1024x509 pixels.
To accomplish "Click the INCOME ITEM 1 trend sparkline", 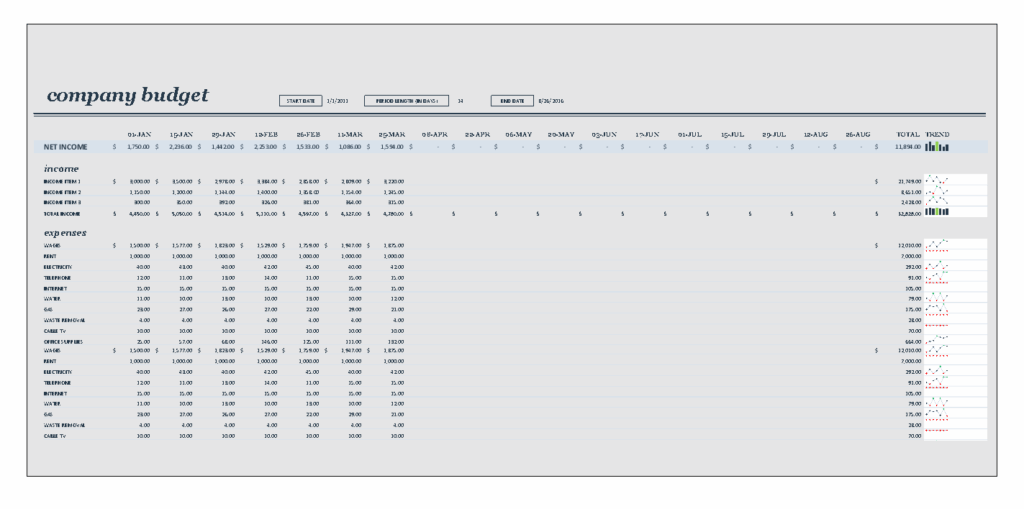I will pyautogui.click(x=937, y=180).
